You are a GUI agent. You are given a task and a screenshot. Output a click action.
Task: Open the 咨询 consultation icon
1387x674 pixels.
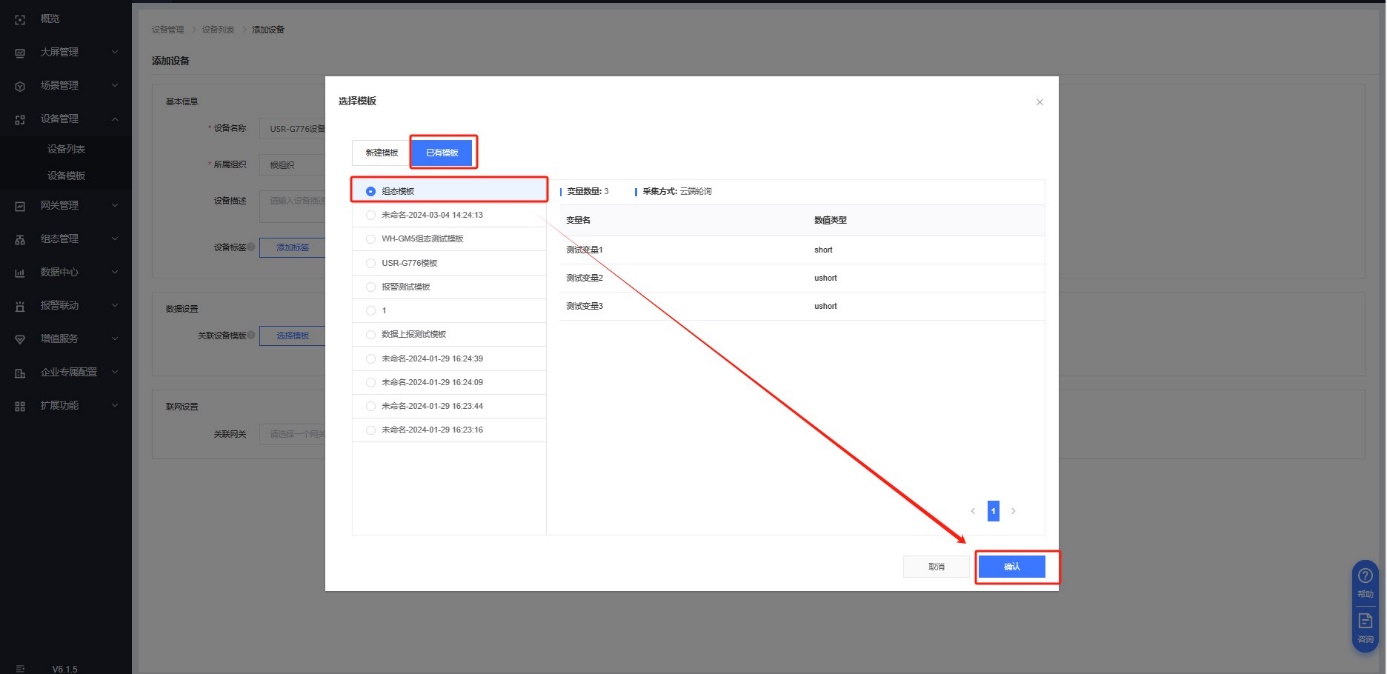click(1365, 621)
